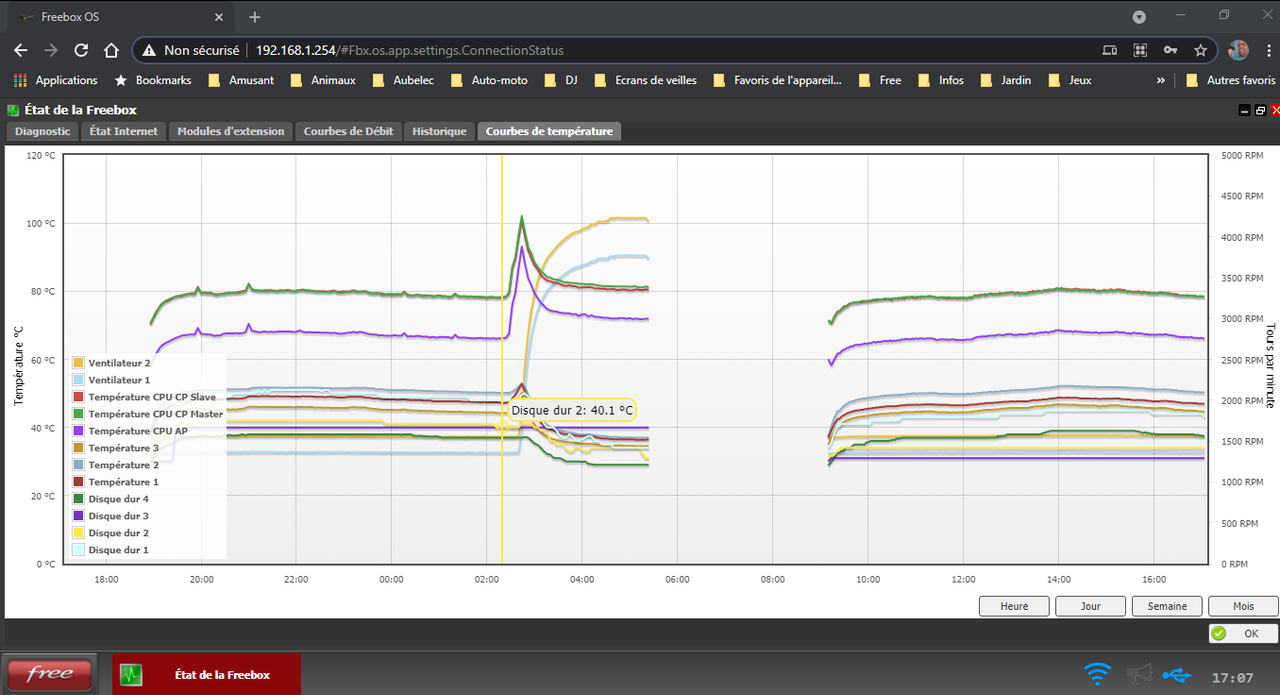Open the Free bookmark folder
This screenshot has height=695, width=1280.
[x=879, y=80]
